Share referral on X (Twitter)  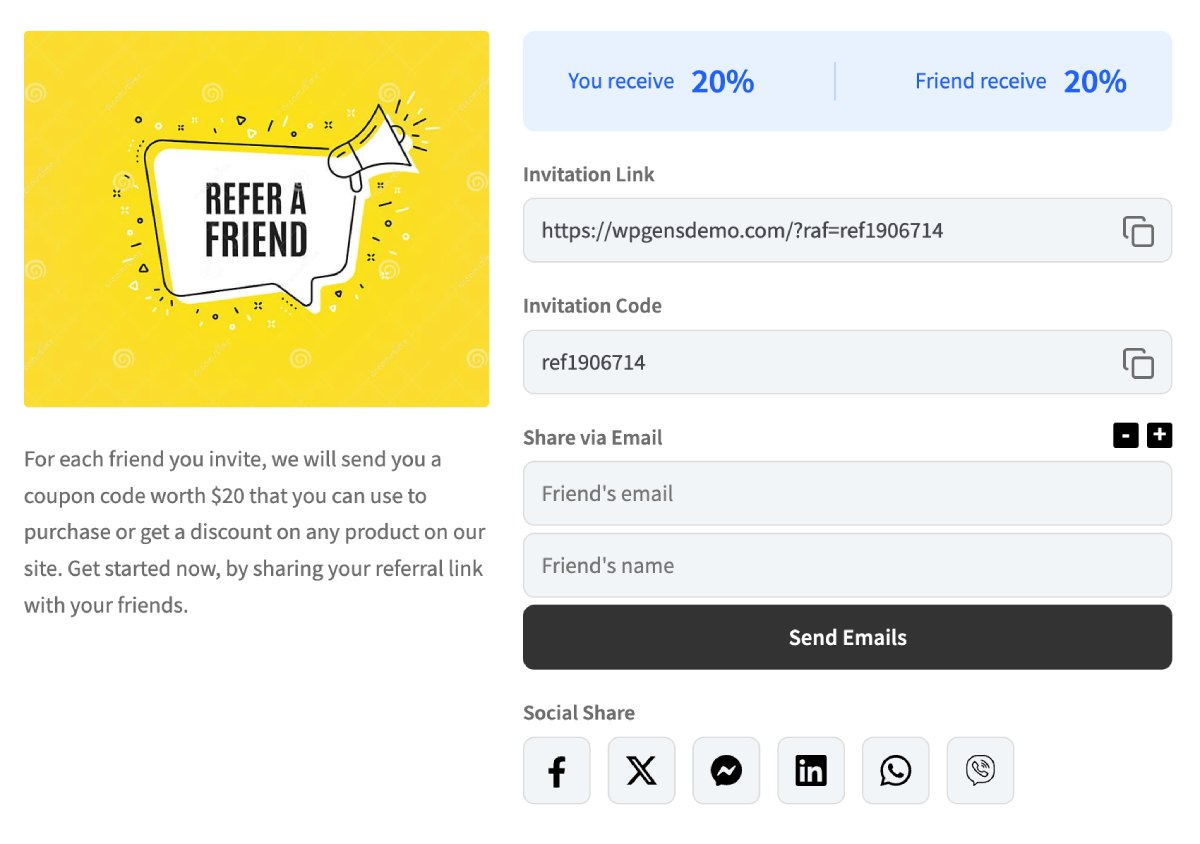point(641,771)
